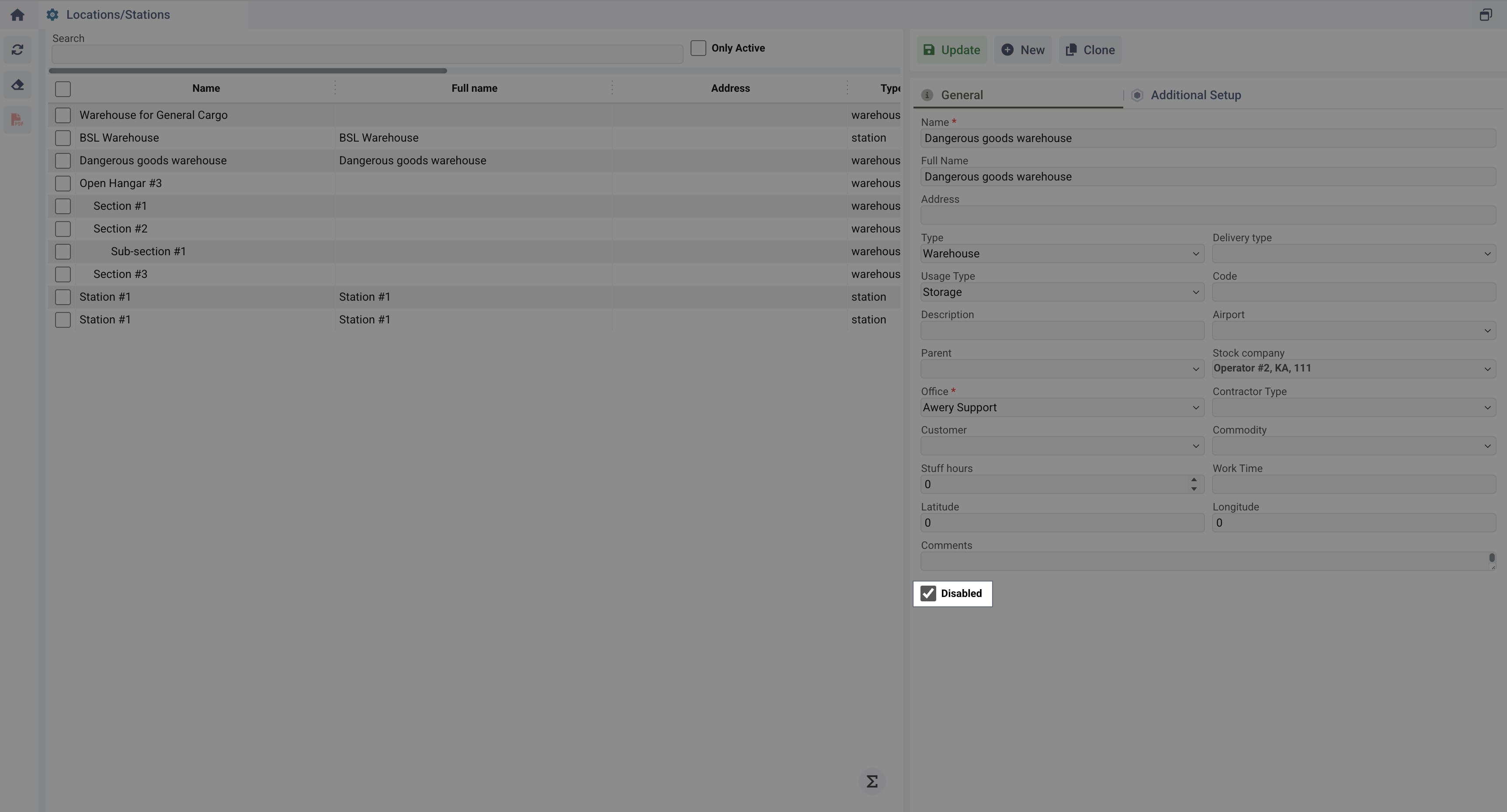Create a New location record
Screen dimensions: 1507x812
[1023, 50]
